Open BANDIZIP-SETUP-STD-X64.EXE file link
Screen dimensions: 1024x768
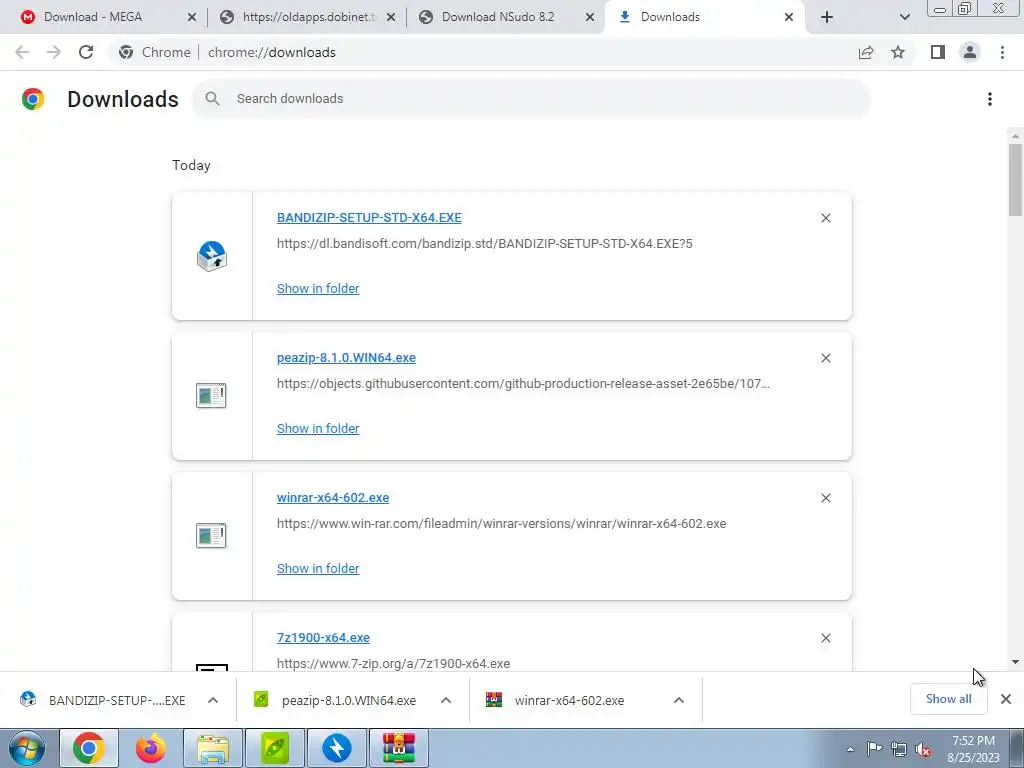point(369,217)
